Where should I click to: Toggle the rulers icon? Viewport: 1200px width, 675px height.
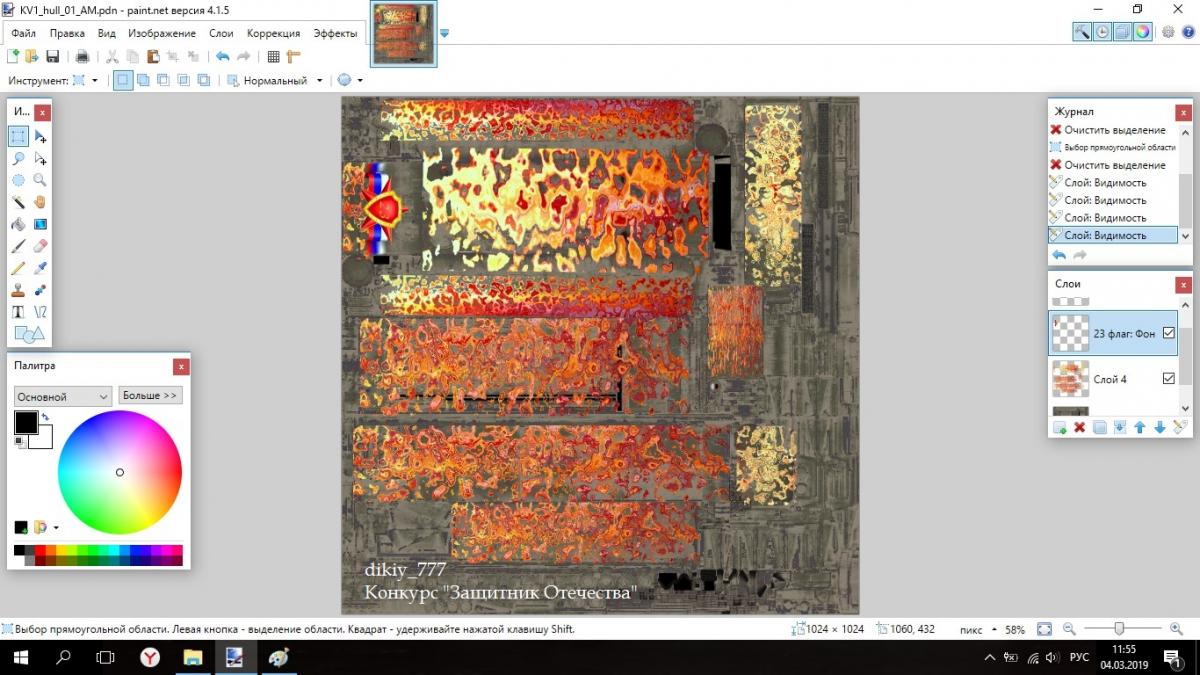tap(293, 57)
